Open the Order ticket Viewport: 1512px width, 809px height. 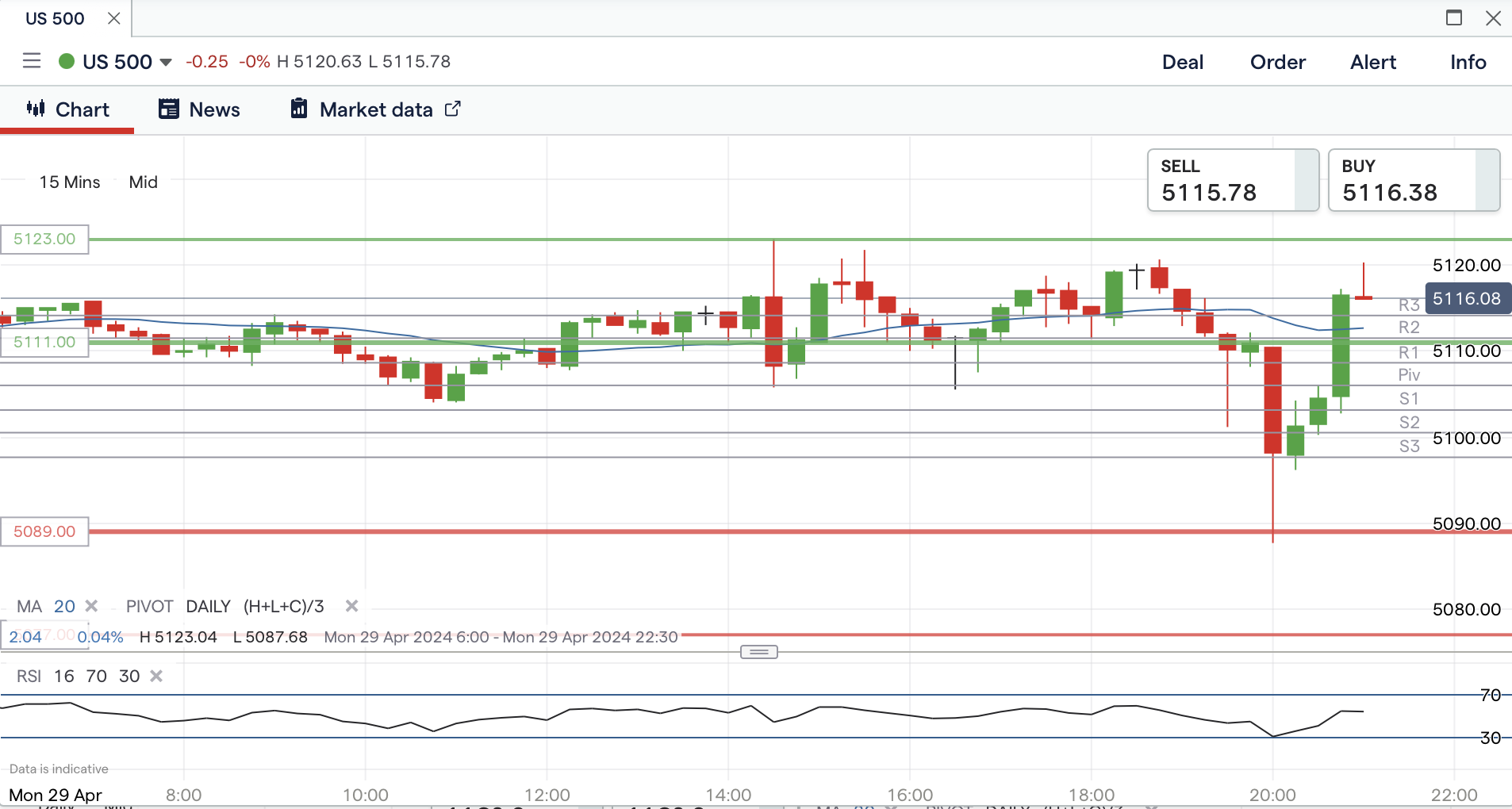click(x=1277, y=62)
